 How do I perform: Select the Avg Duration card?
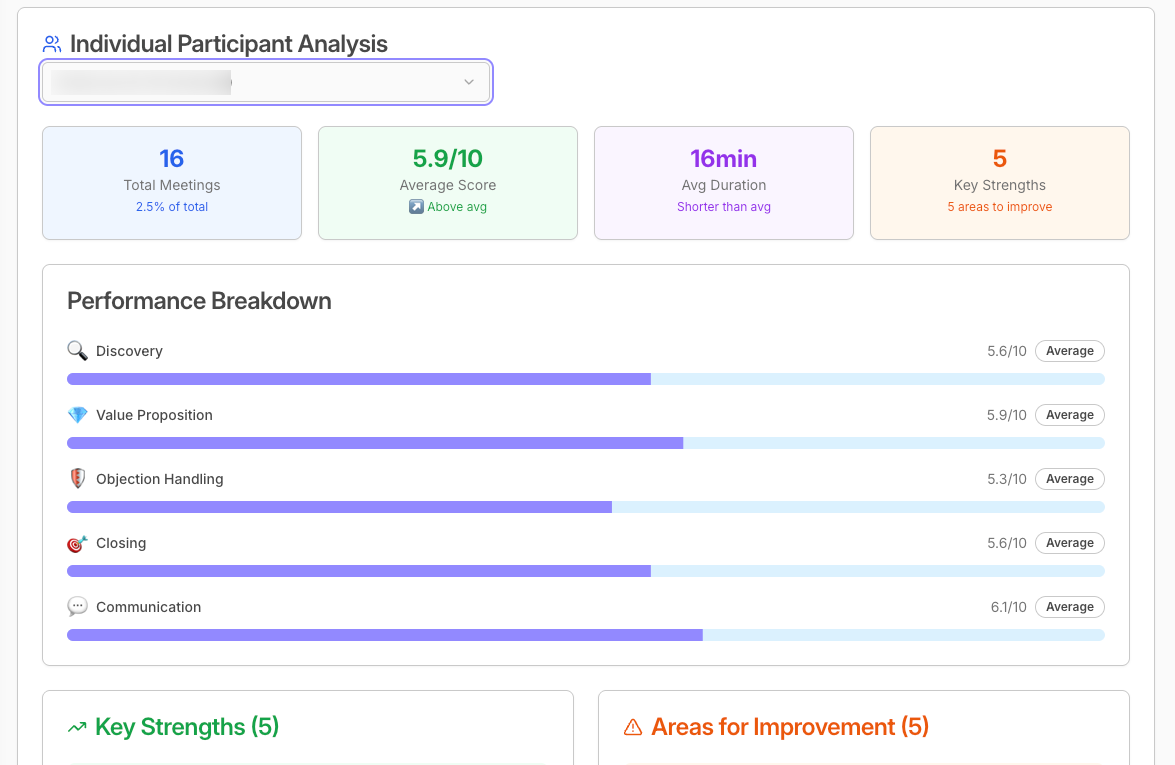click(x=723, y=183)
